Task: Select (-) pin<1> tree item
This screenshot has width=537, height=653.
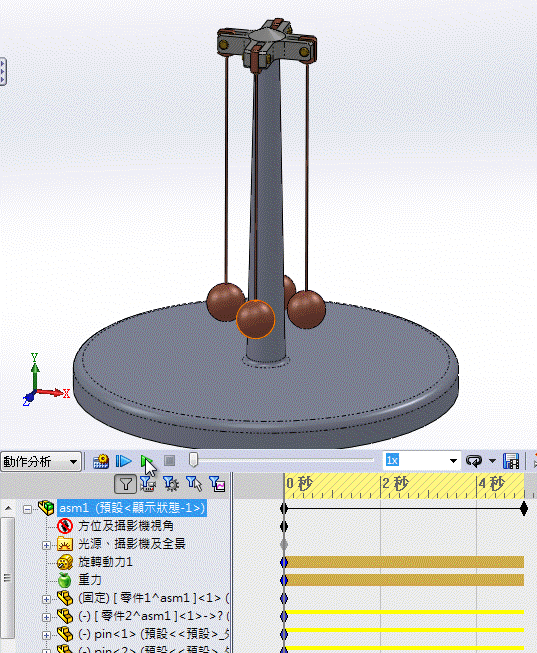Action: [x=153, y=634]
